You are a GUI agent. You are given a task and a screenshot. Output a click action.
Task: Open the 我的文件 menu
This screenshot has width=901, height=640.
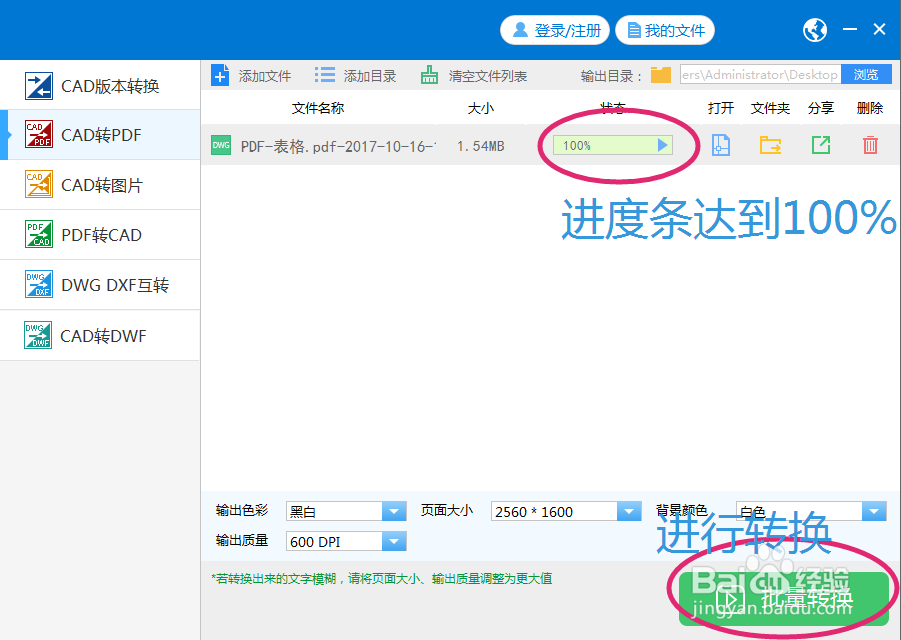[x=665, y=30]
